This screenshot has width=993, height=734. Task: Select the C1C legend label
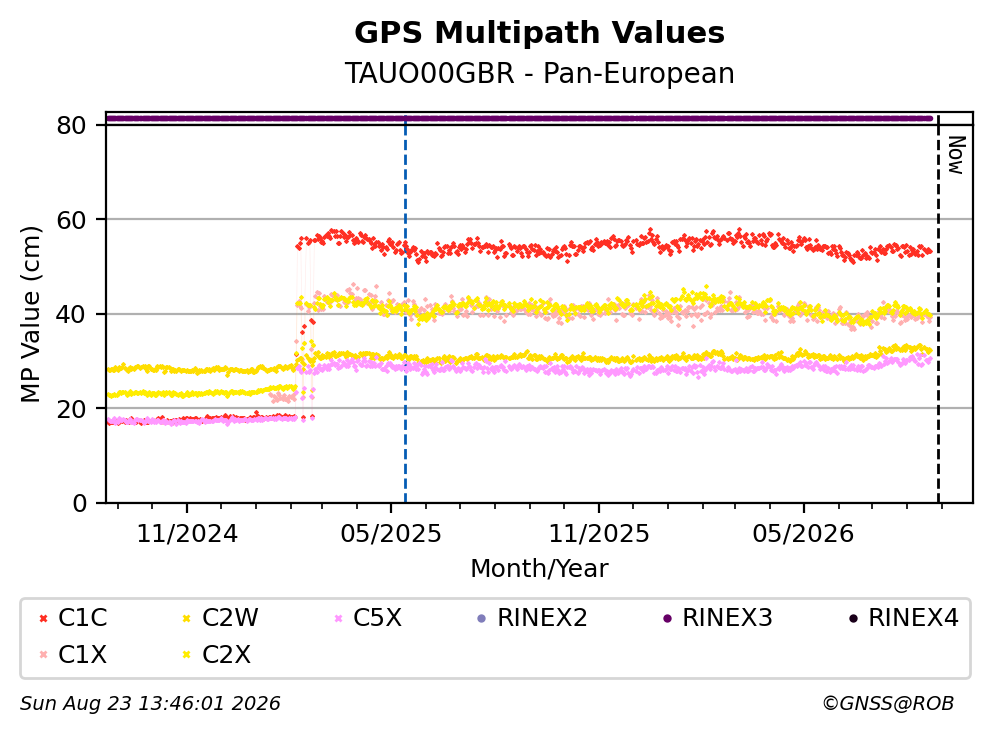pos(83,617)
